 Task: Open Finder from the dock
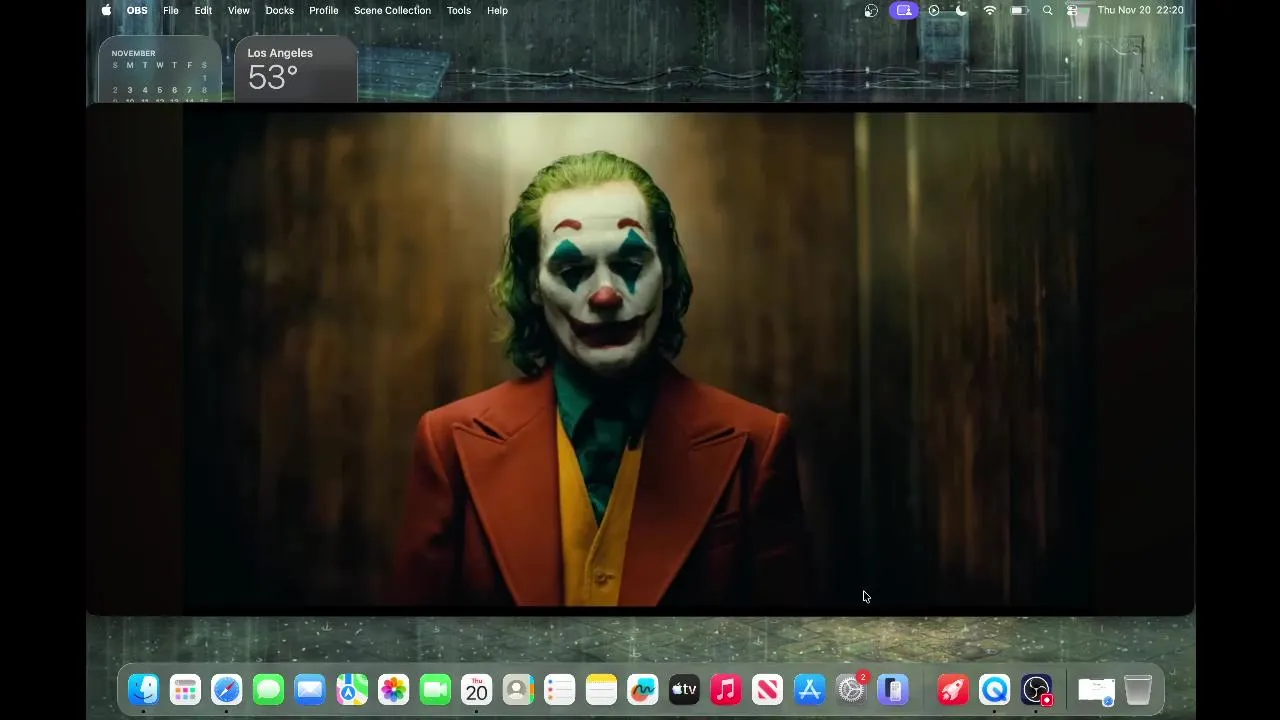[x=144, y=689]
